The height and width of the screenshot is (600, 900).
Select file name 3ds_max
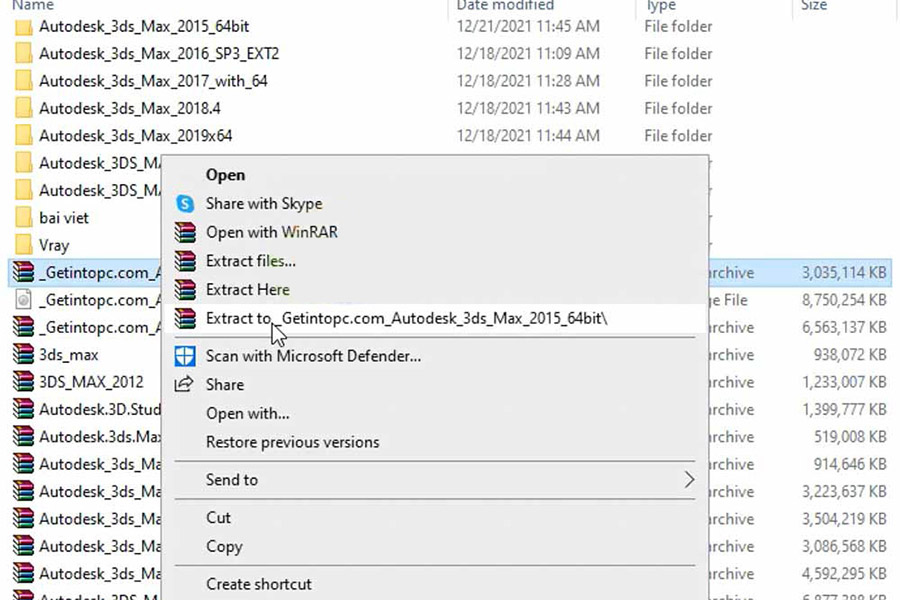(x=68, y=355)
